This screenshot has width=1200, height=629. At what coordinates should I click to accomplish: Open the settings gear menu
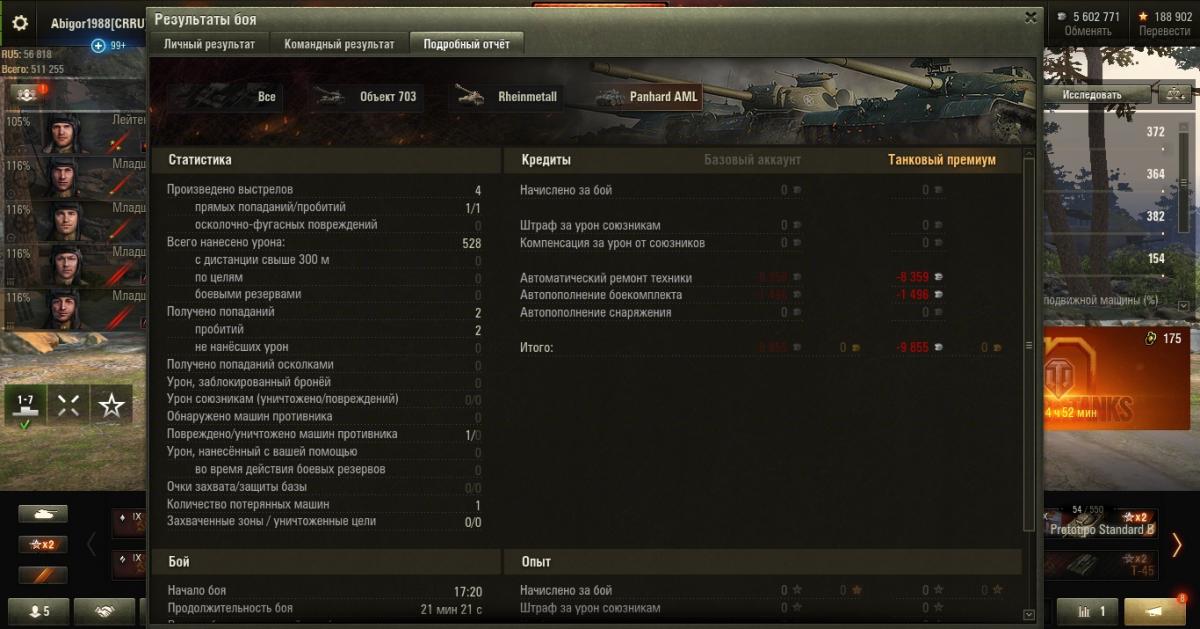coord(20,23)
